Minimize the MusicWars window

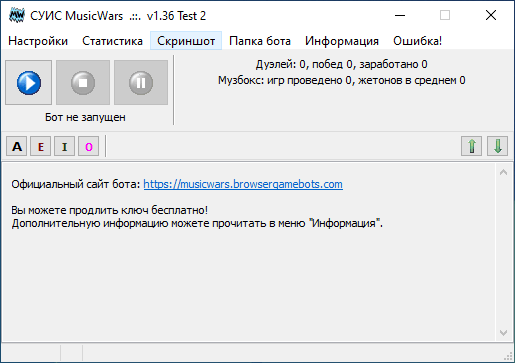(x=400, y=15)
